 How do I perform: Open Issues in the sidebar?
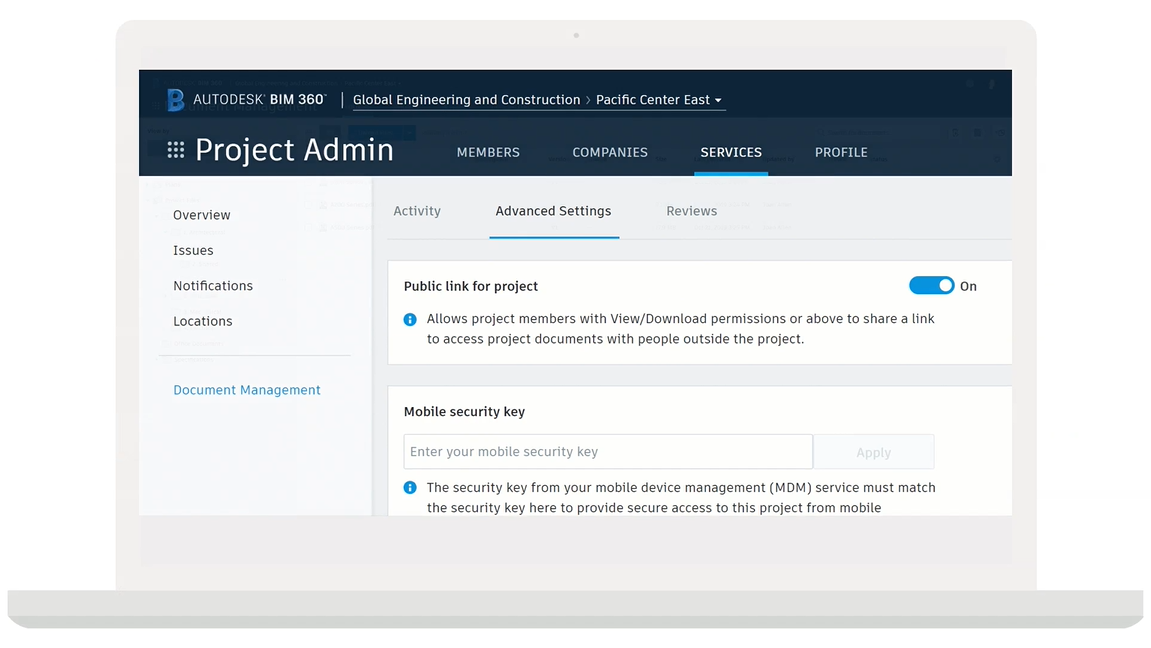click(193, 250)
